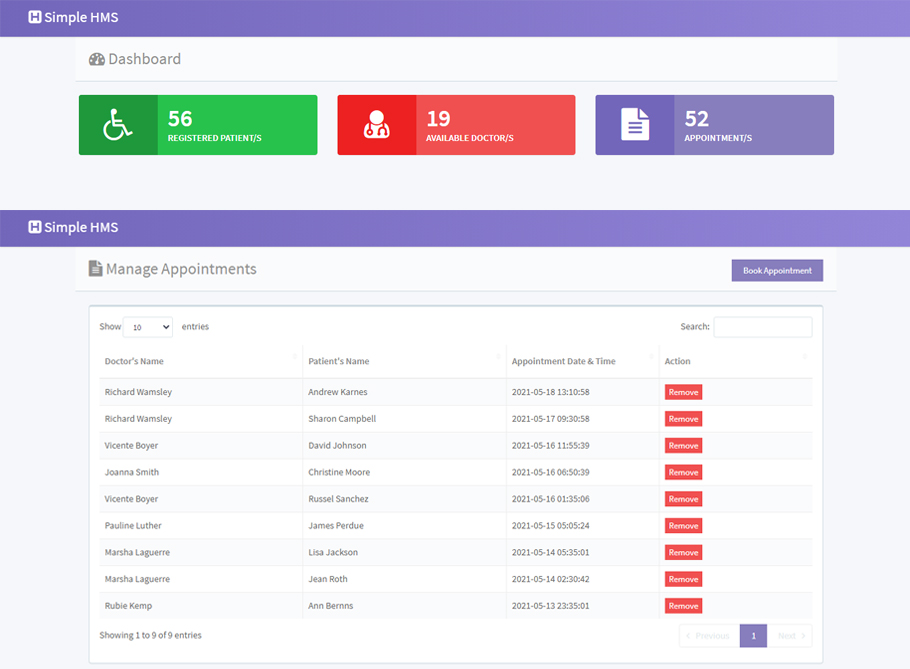The width and height of the screenshot is (910, 669).
Task: Click date 2021-05-15 05:05:24
Action: pos(550,526)
